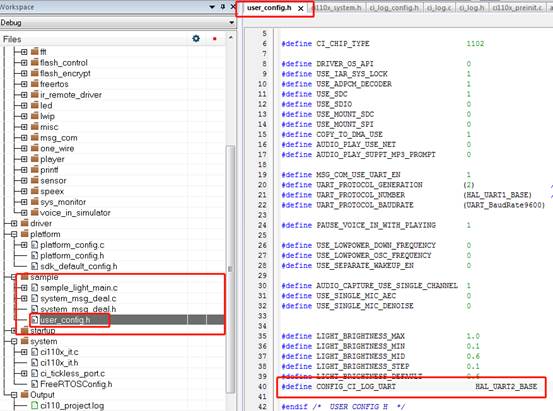Click the user_config.h file icon in tree
The width and height of the screenshot is (553, 411).
click(35, 320)
